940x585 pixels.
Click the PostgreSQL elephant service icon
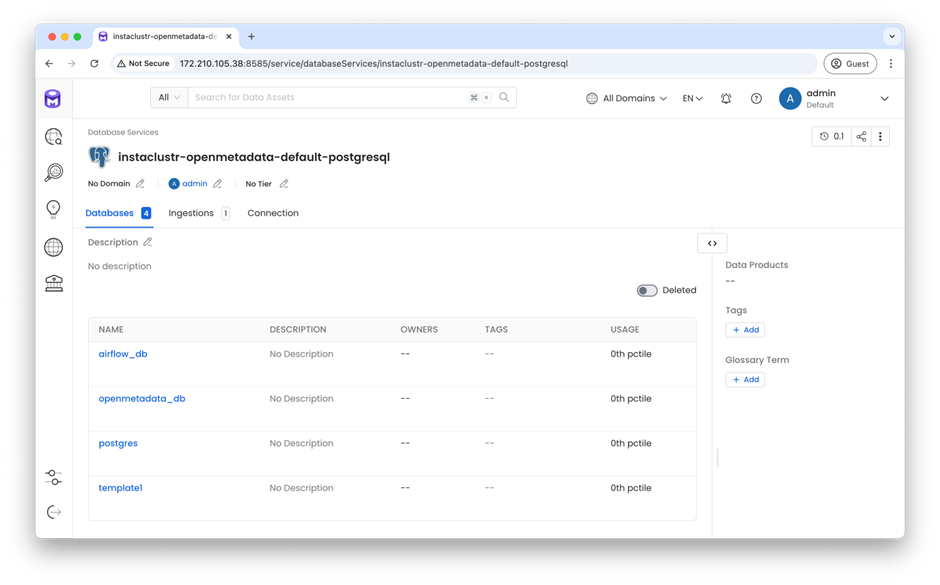99,157
